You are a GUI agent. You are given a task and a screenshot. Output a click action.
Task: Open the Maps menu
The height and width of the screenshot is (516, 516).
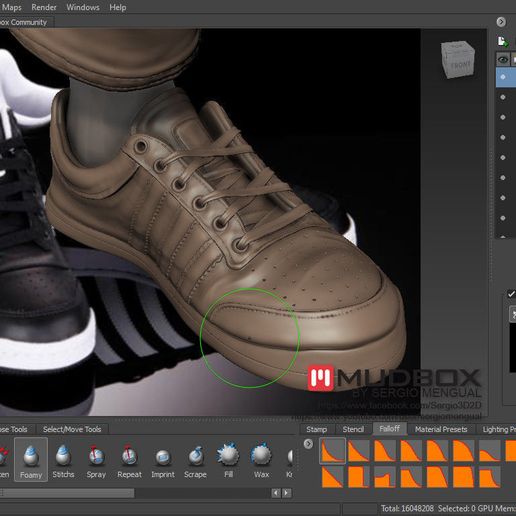11,7
